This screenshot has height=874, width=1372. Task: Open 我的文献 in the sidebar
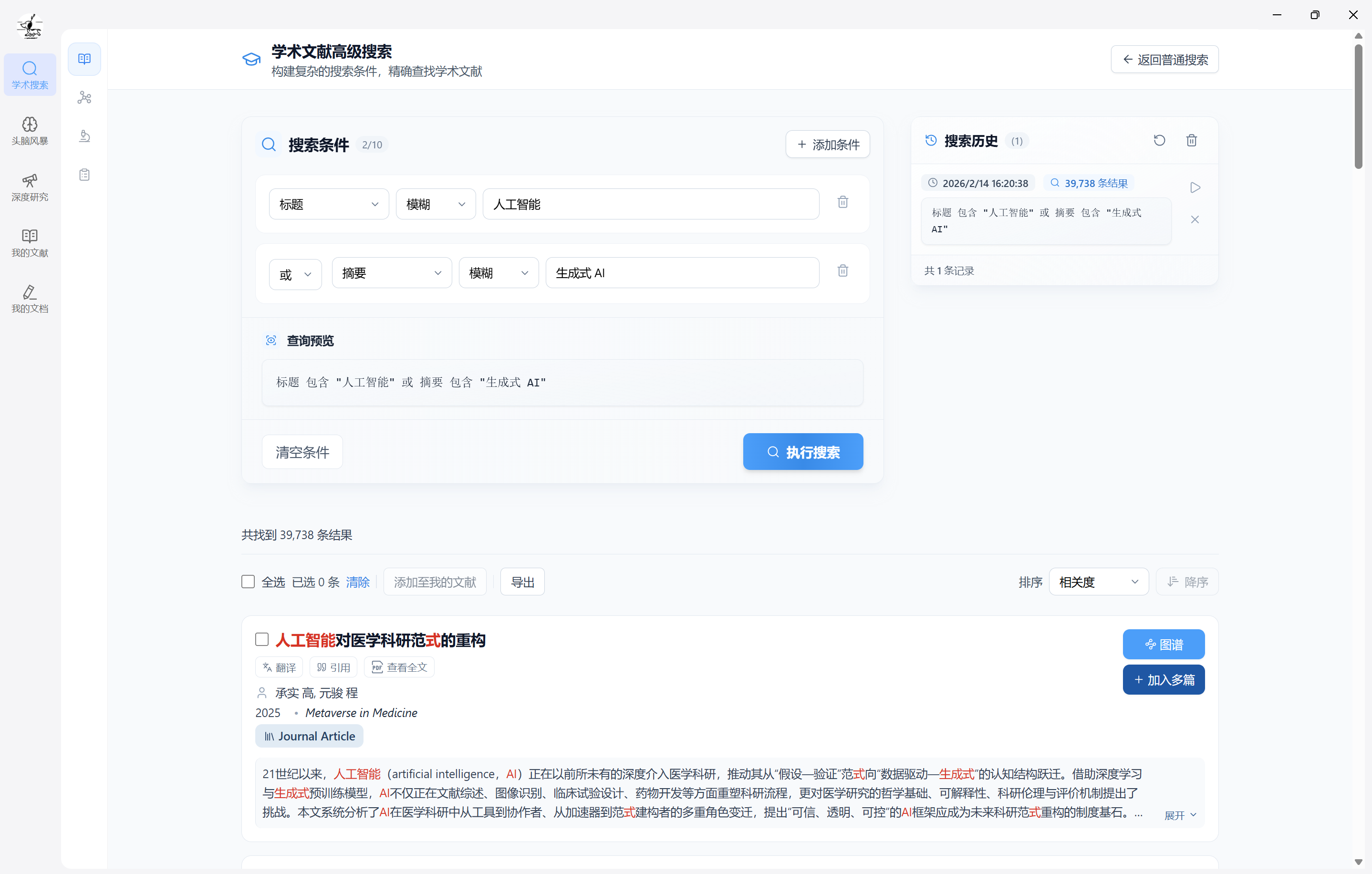point(30,243)
